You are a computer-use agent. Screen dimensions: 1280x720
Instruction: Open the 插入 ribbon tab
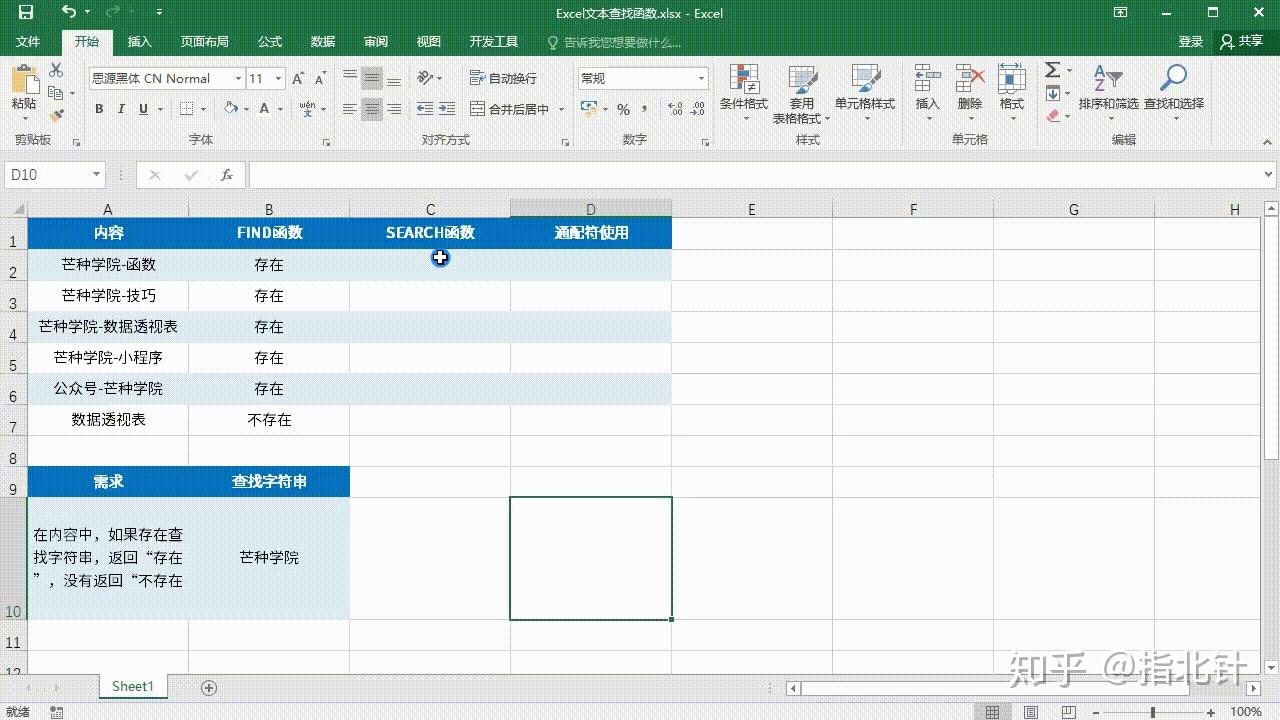tap(139, 42)
